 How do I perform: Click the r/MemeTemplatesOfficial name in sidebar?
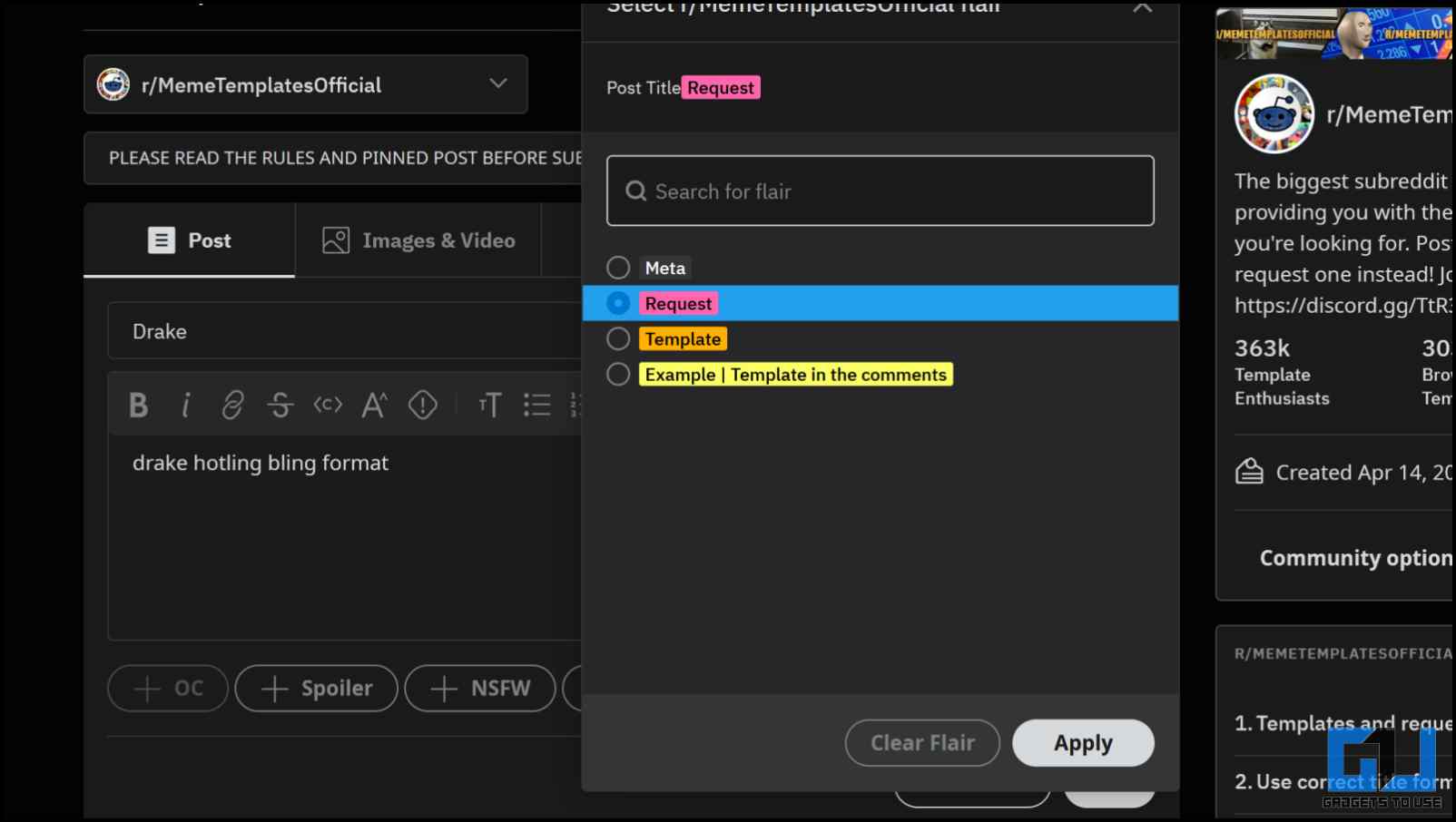click(1389, 114)
